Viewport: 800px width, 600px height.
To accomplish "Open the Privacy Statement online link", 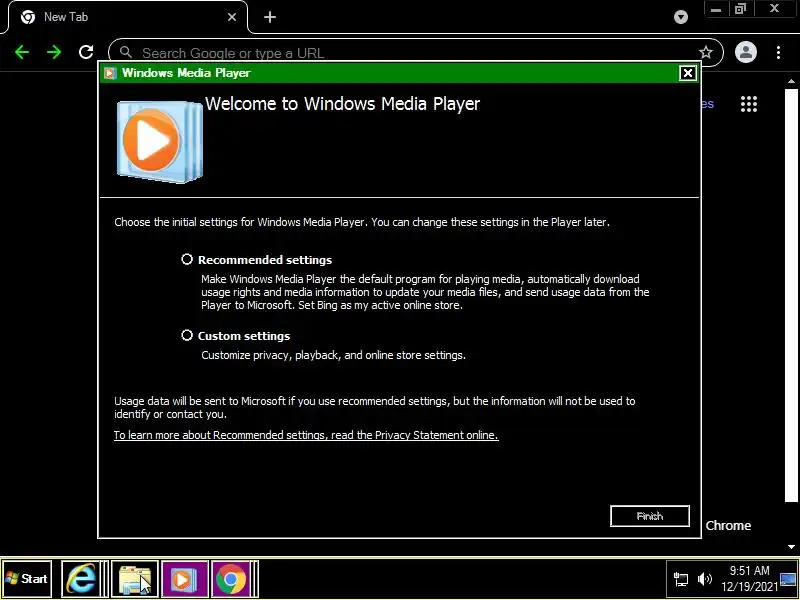I will (306, 435).
